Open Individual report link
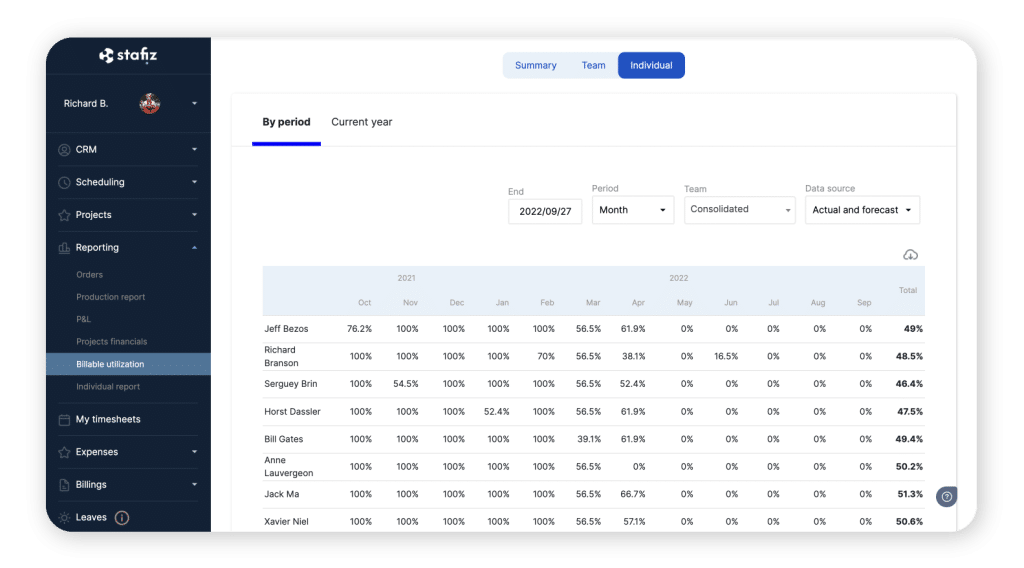 108,387
